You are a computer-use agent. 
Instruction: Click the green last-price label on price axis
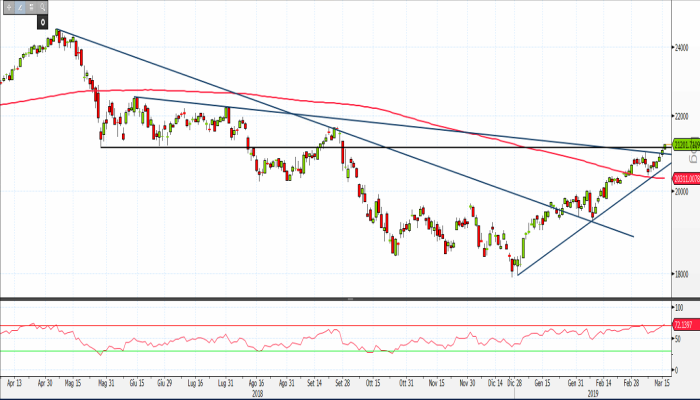pos(685,145)
